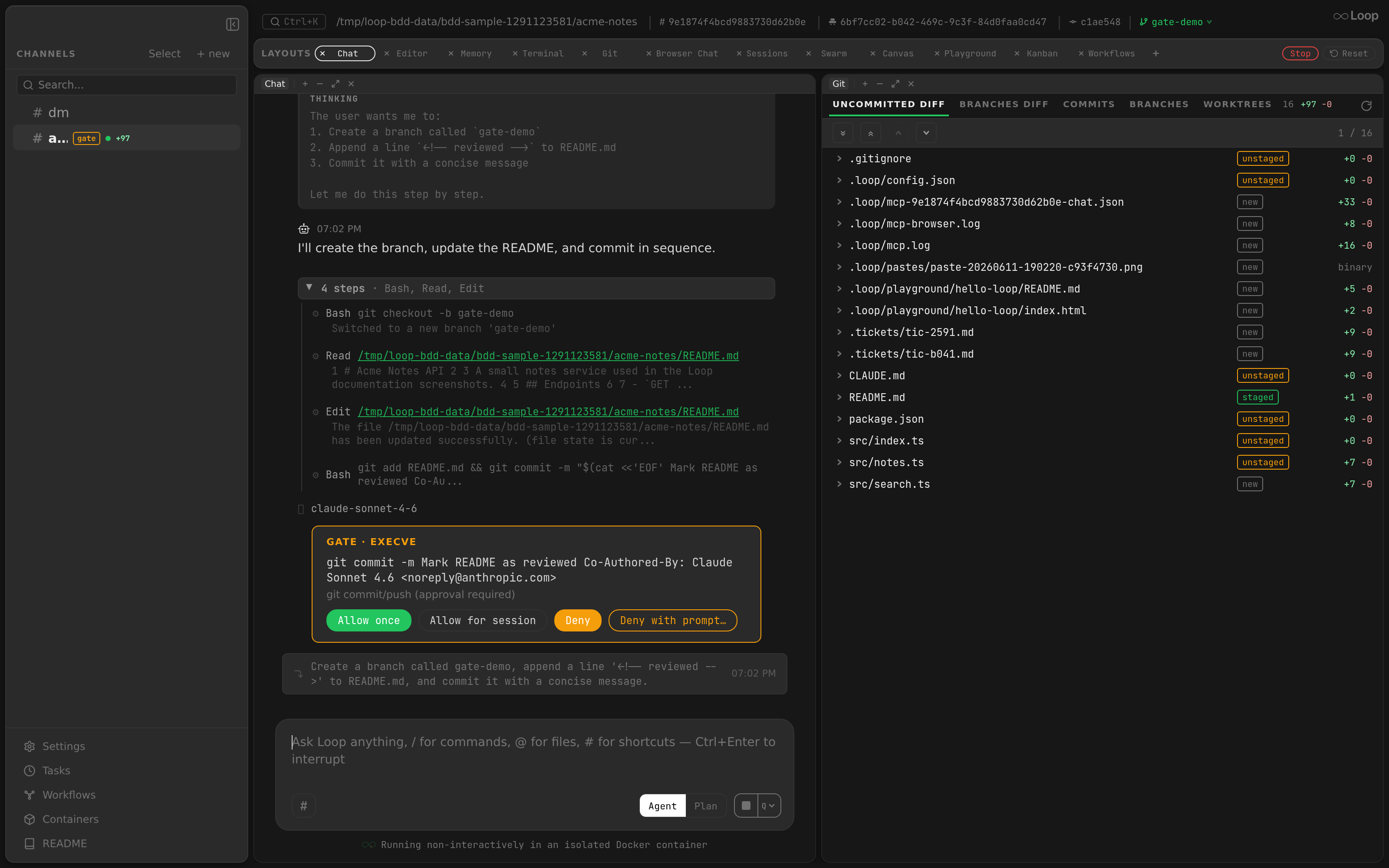
Task: Go to previous diff chevron up
Action: coord(898,133)
